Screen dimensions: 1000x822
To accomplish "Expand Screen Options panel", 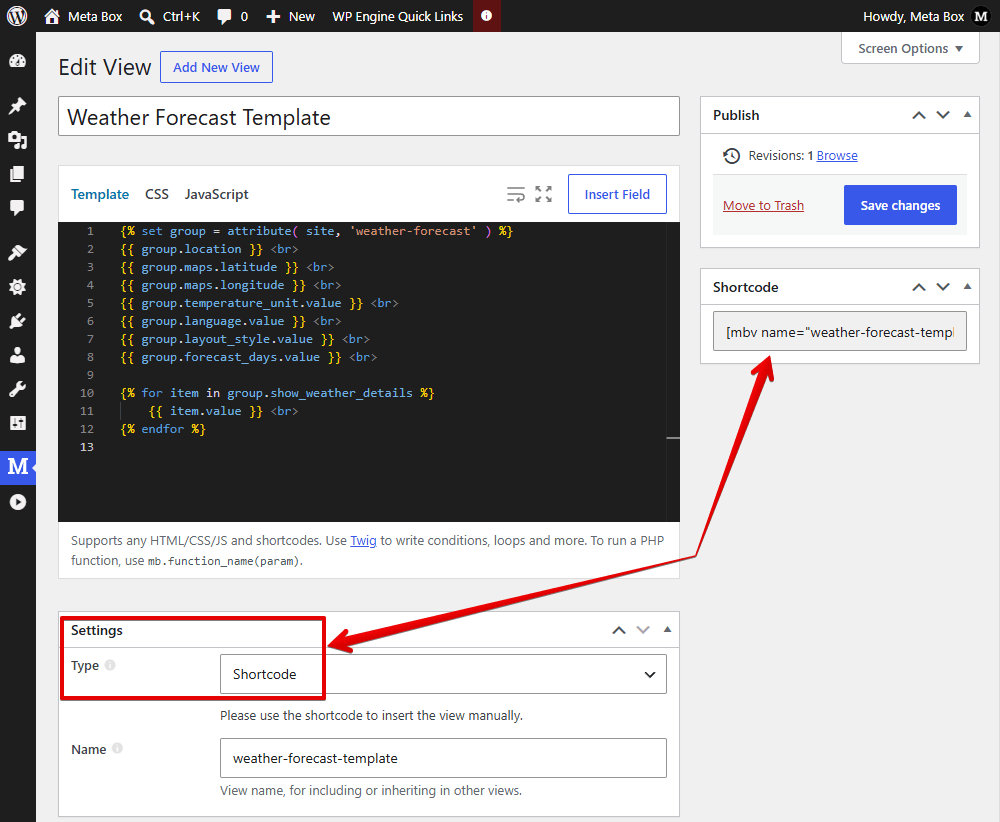I will pyautogui.click(x=910, y=48).
